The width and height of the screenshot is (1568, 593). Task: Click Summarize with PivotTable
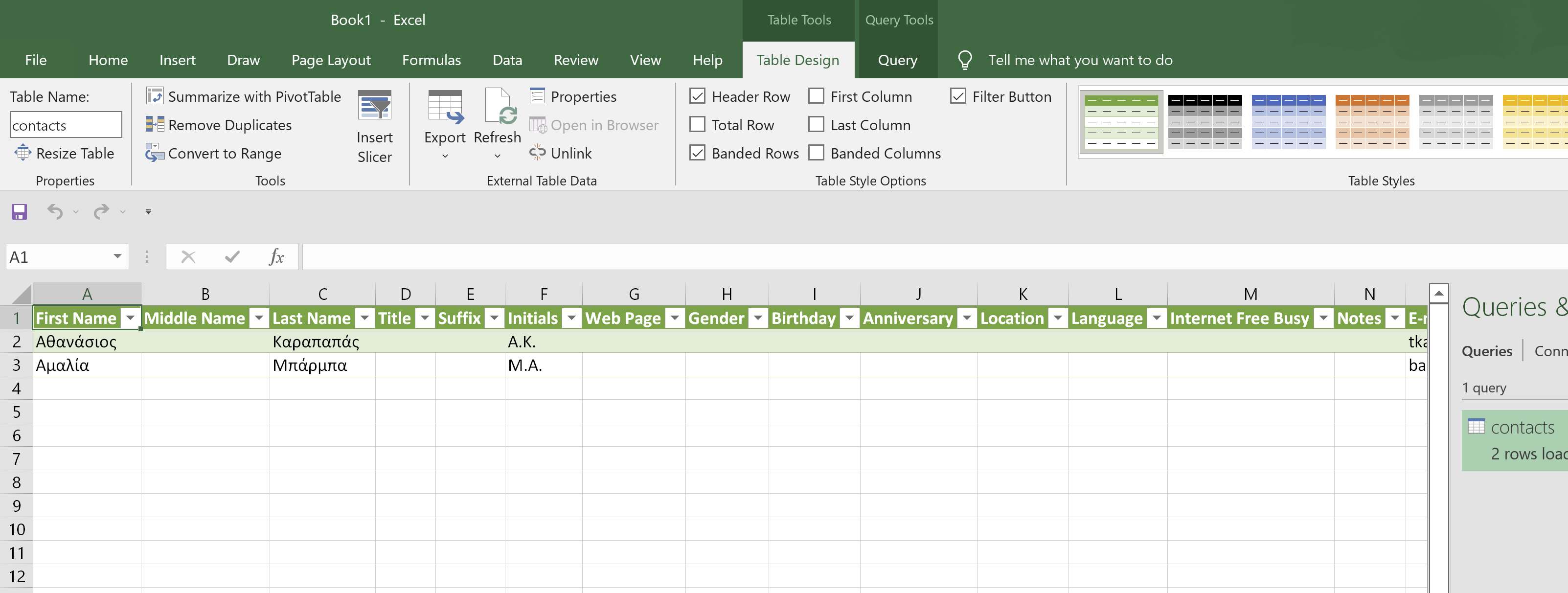pos(244,96)
